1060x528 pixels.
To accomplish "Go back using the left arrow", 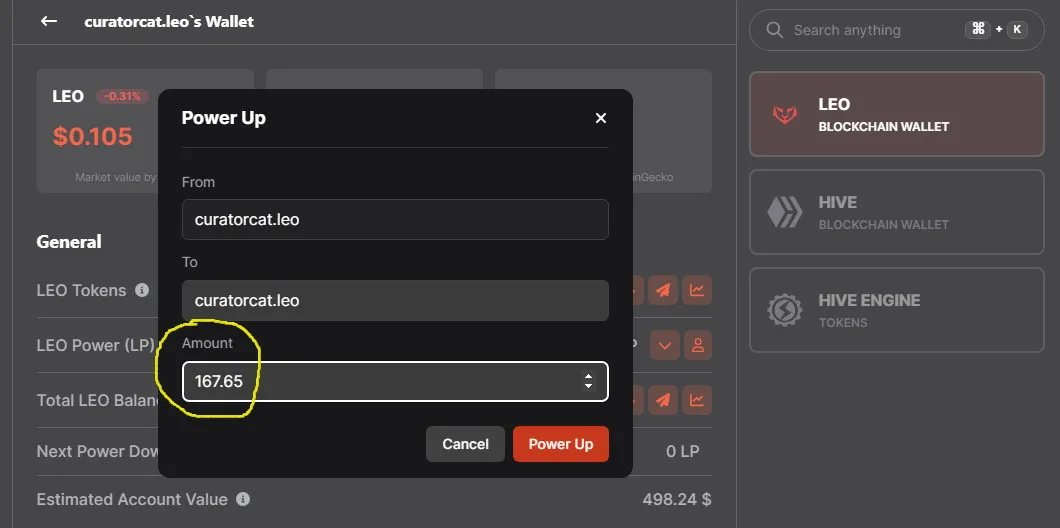I will 48,21.
